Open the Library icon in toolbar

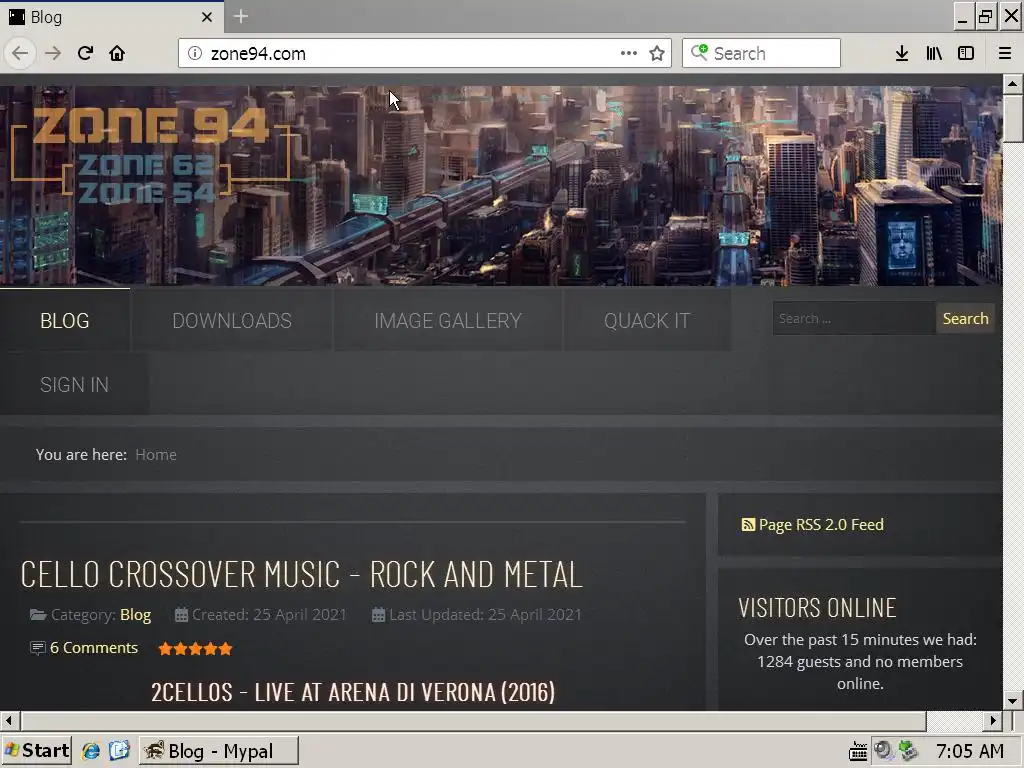[x=934, y=54]
